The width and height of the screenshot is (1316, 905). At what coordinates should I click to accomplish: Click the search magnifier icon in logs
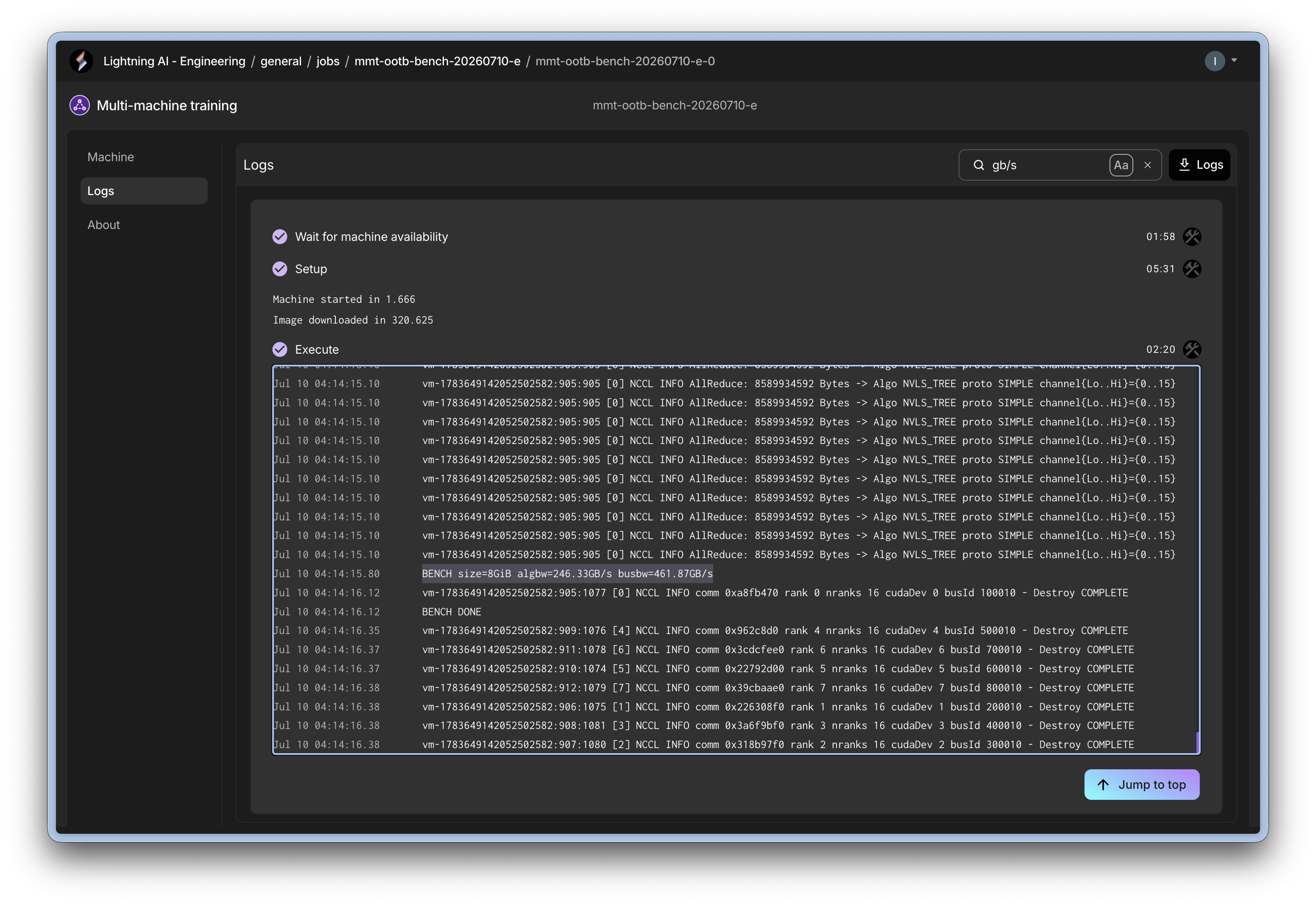978,165
